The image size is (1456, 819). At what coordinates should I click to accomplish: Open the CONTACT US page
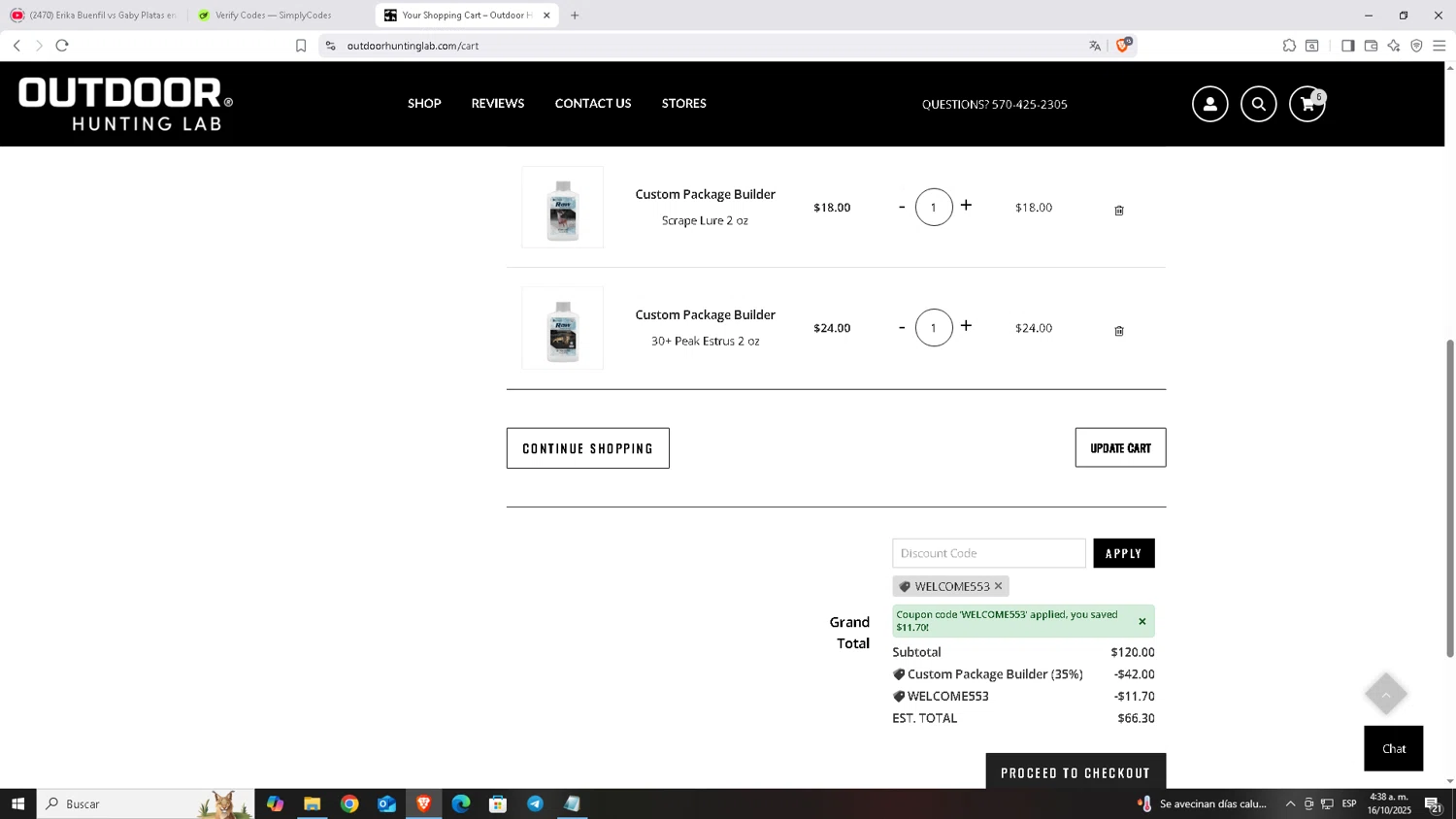point(593,104)
